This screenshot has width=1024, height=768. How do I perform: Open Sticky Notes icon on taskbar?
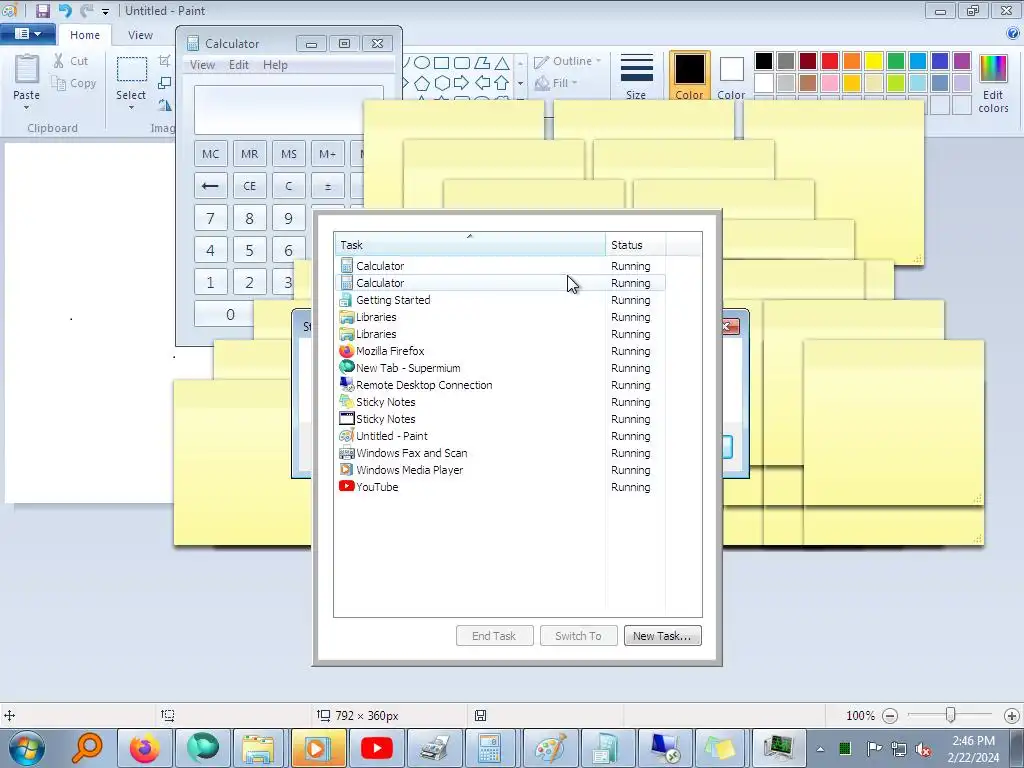[719, 748]
